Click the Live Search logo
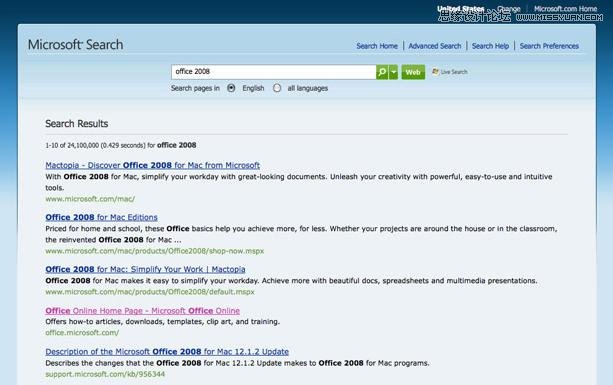The image size is (613, 385). click(450, 72)
